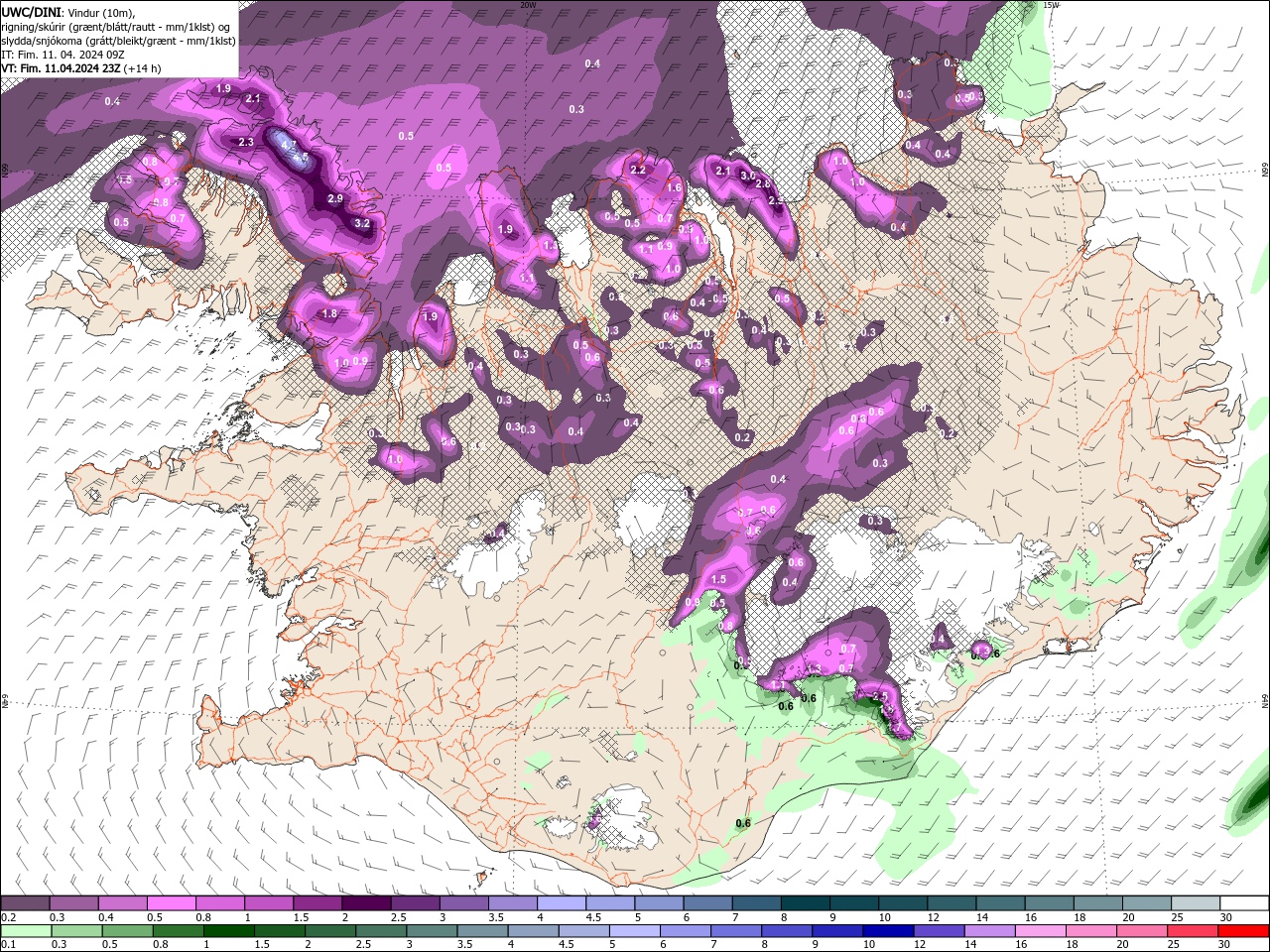1270x952 pixels.
Task: Click the "UWC/DINI: Vindur (10m)," title line
Action: point(68,11)
